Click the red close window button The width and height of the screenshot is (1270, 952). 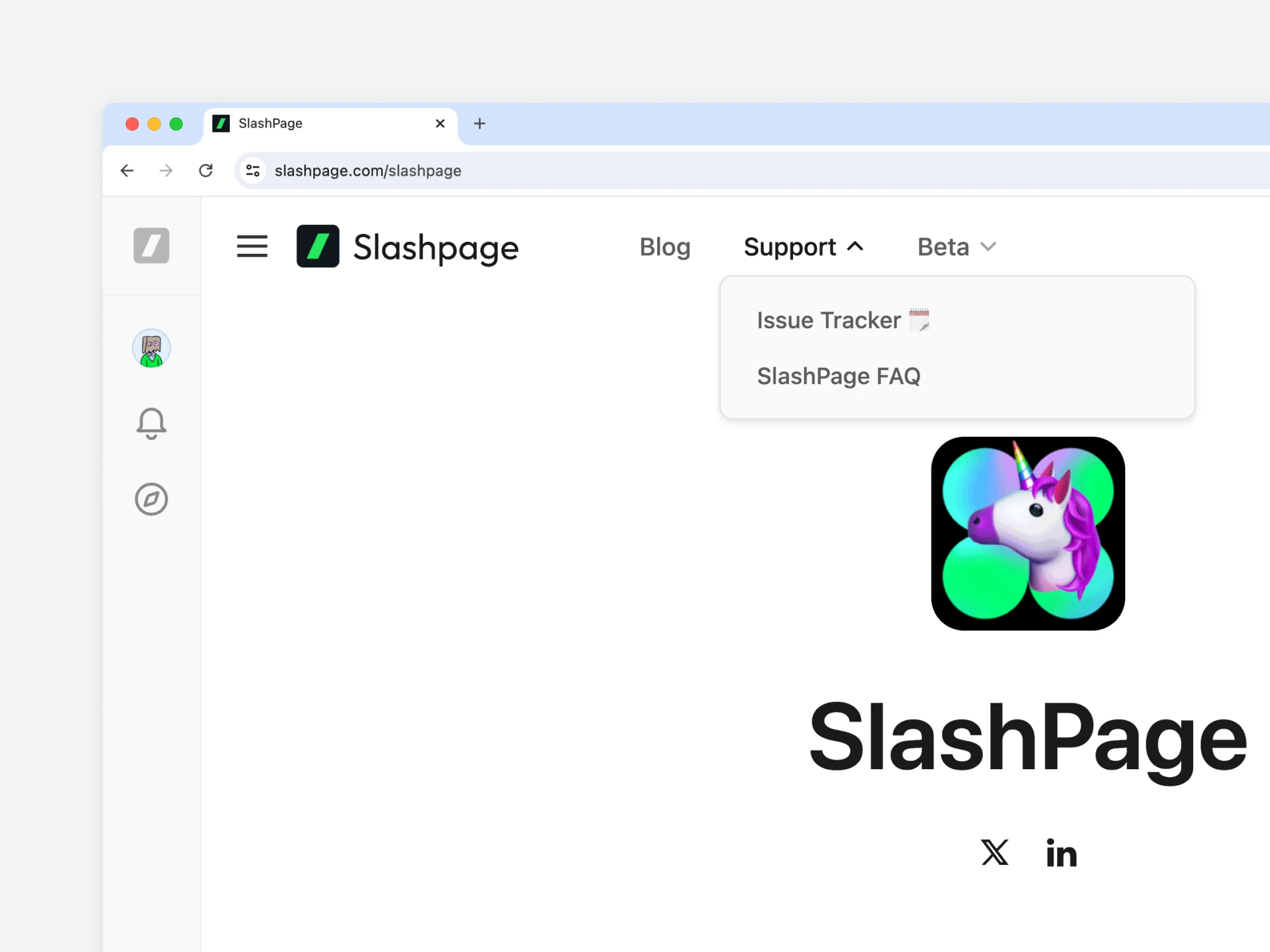(132, 124)
